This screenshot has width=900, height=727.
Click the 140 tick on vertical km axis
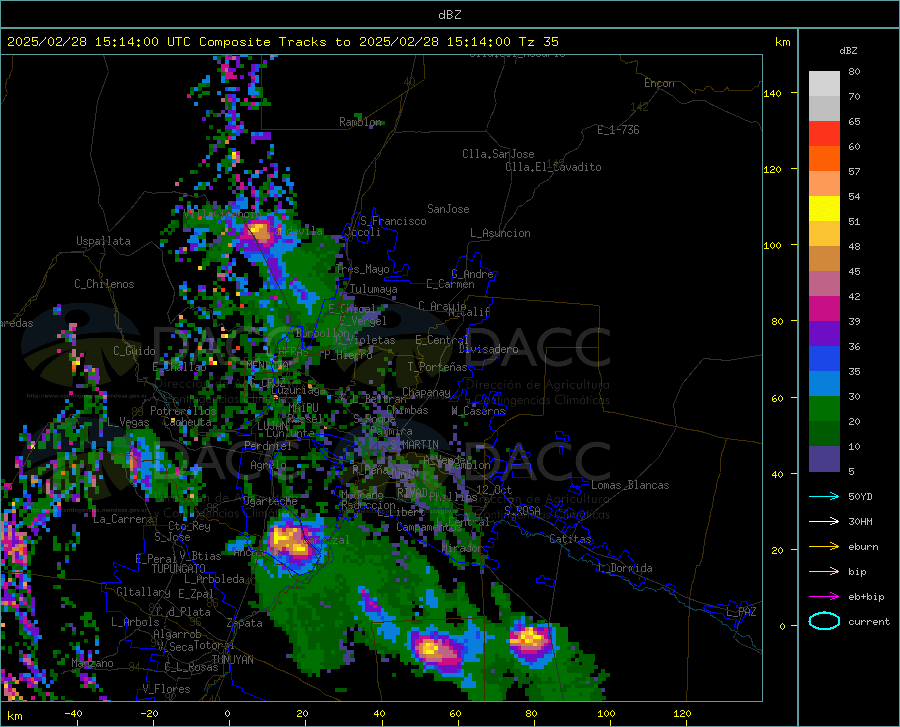click(x=772, y=94)
